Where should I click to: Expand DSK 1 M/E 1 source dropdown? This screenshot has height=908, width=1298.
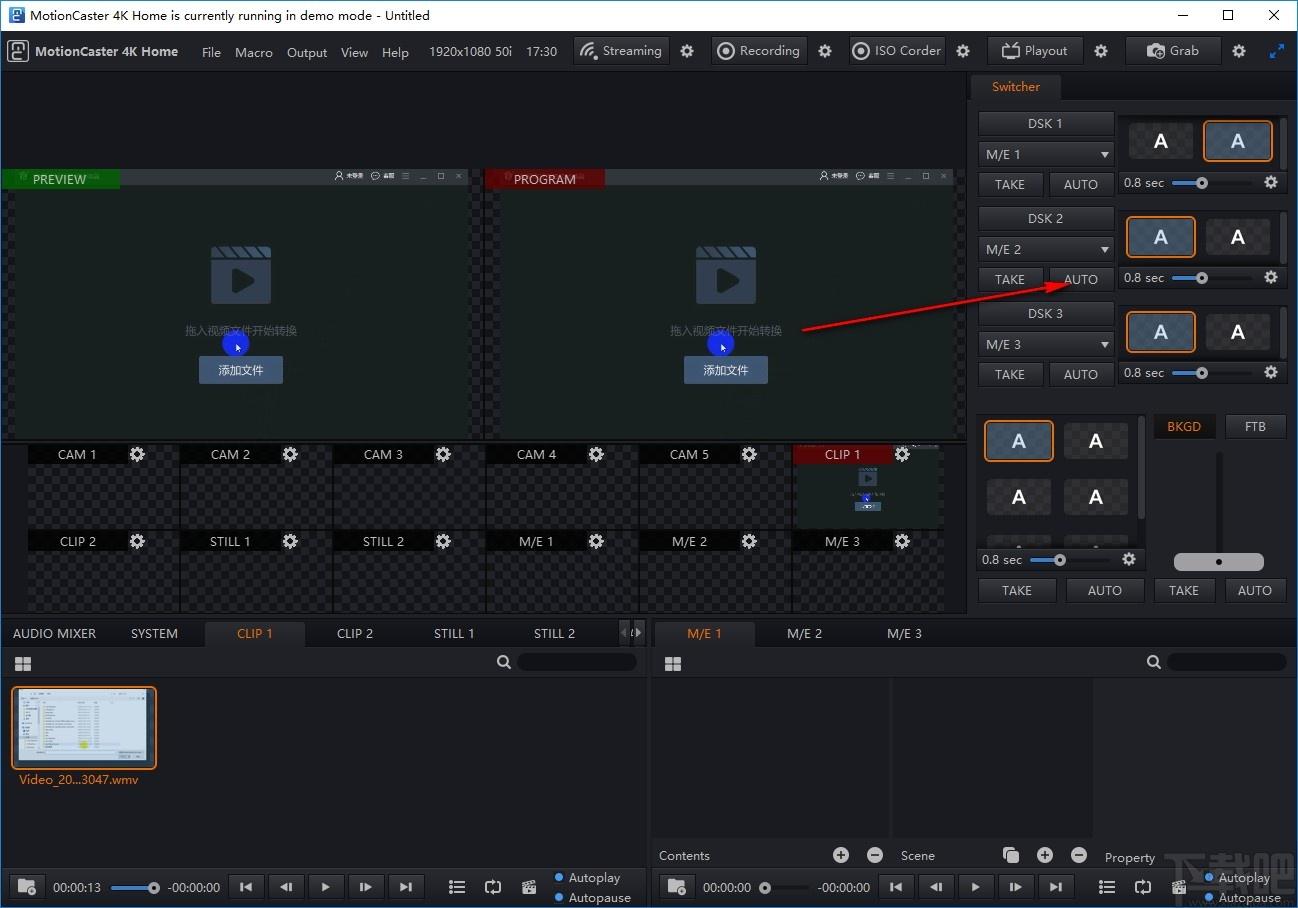point(1046,155)
